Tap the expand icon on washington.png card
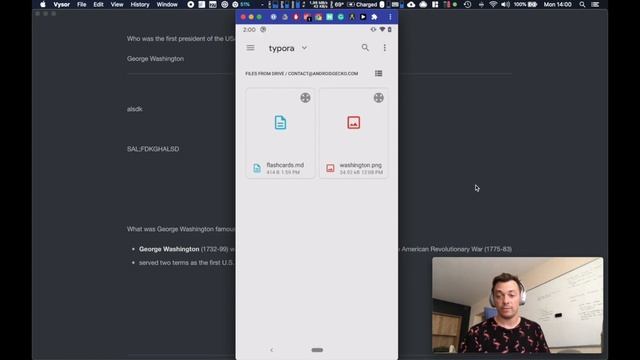The image size is (640, 360). click(378, 98)
